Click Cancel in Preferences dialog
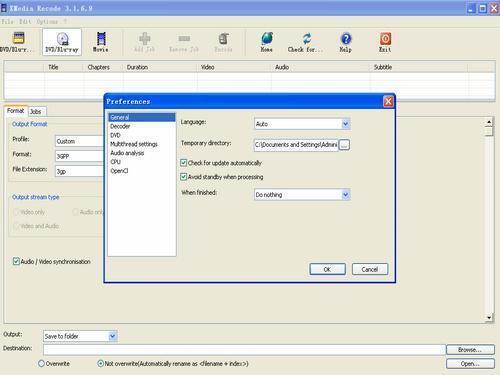Image resolution: width=500 pixels, height=375 pixels. tap(370, 269)
